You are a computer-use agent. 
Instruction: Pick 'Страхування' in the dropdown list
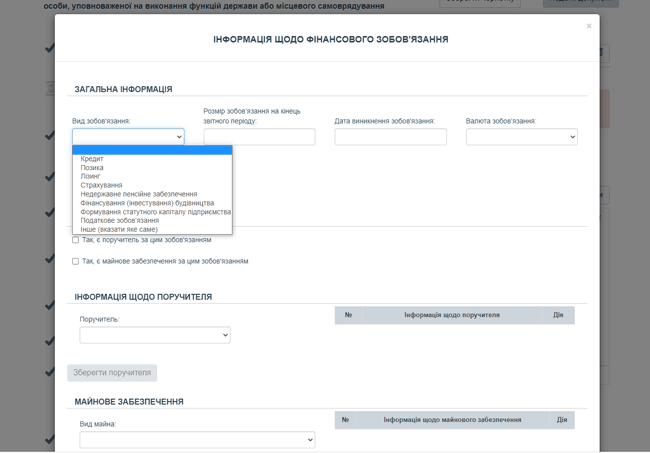click(x=101, y=186)
